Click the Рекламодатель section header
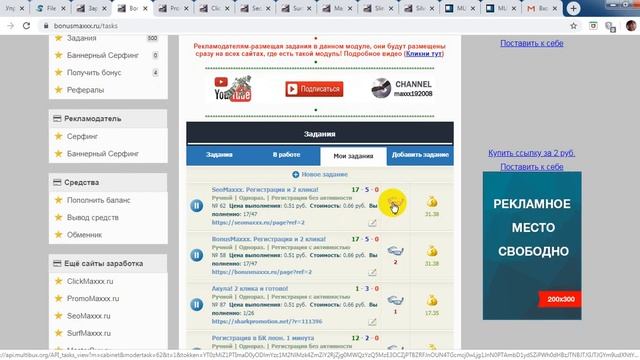640x360 pixels. pyautogui.click(x=108, y=119)
